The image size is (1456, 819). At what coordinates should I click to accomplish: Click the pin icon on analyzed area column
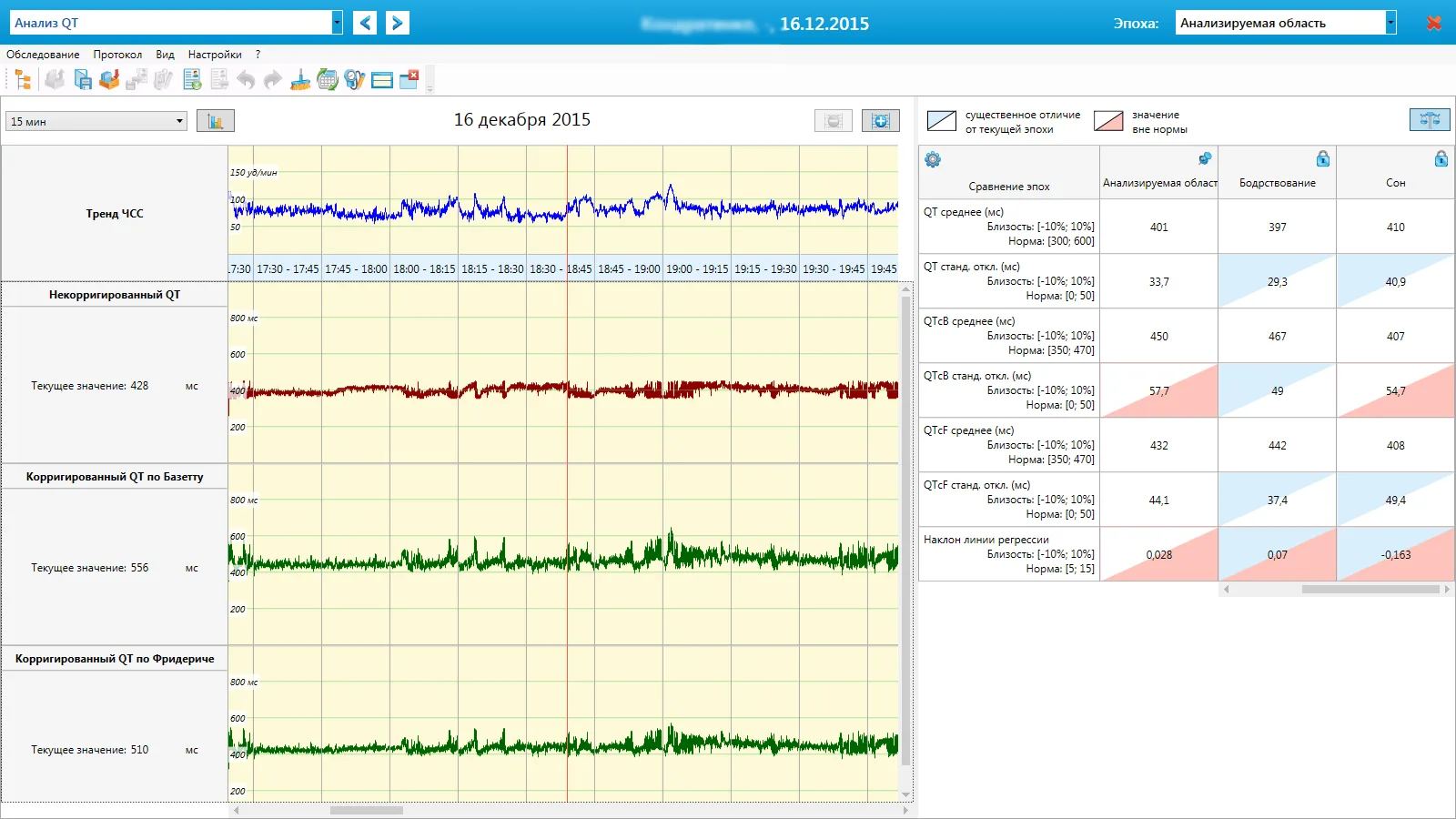[1205, 158]
